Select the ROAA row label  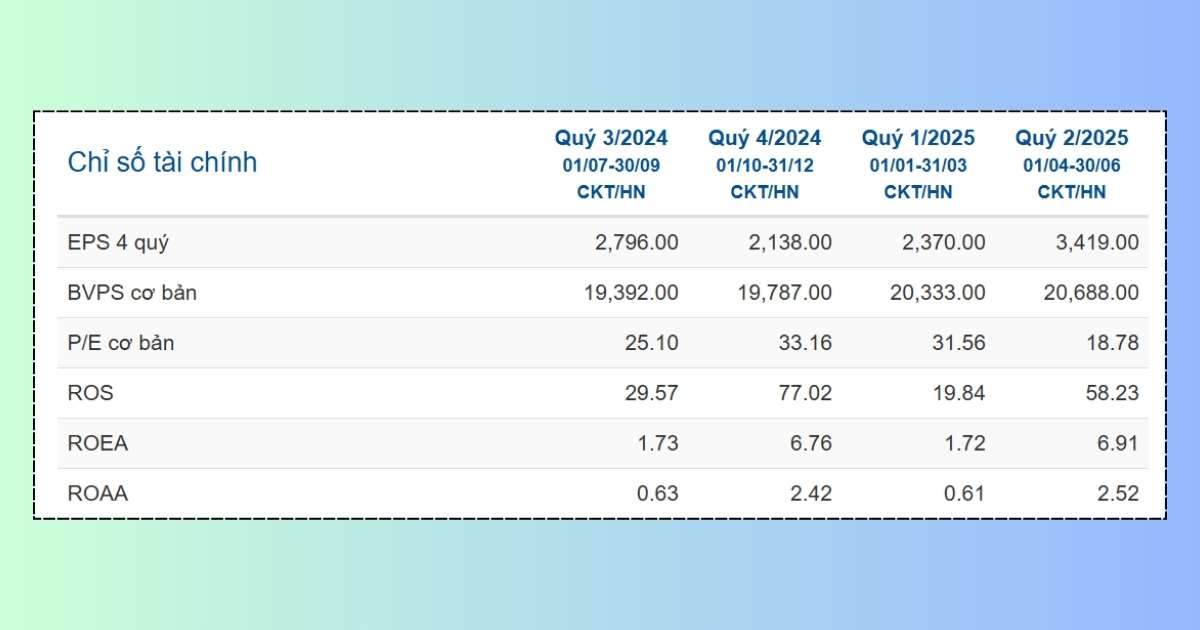click(98, 493)
